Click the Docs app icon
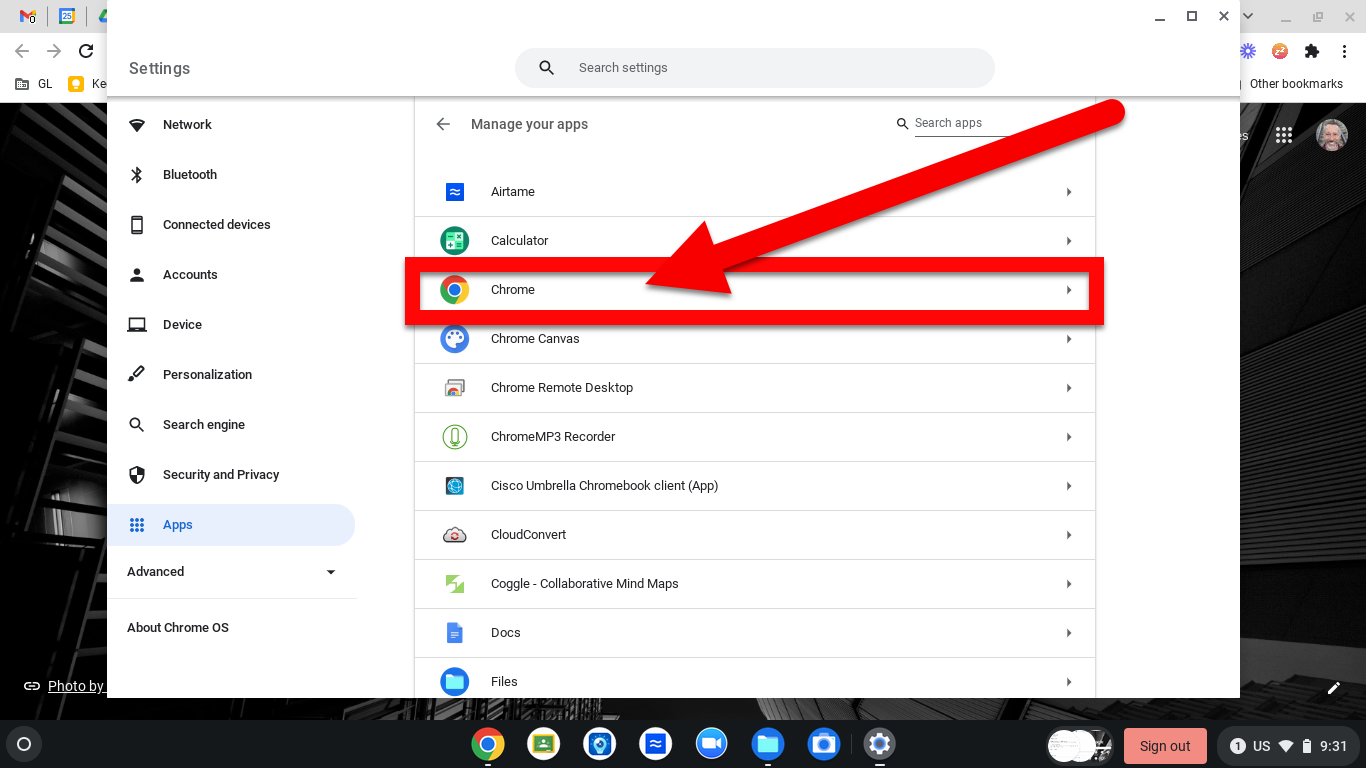The image size is (1366, 768). tap(454, 633)
